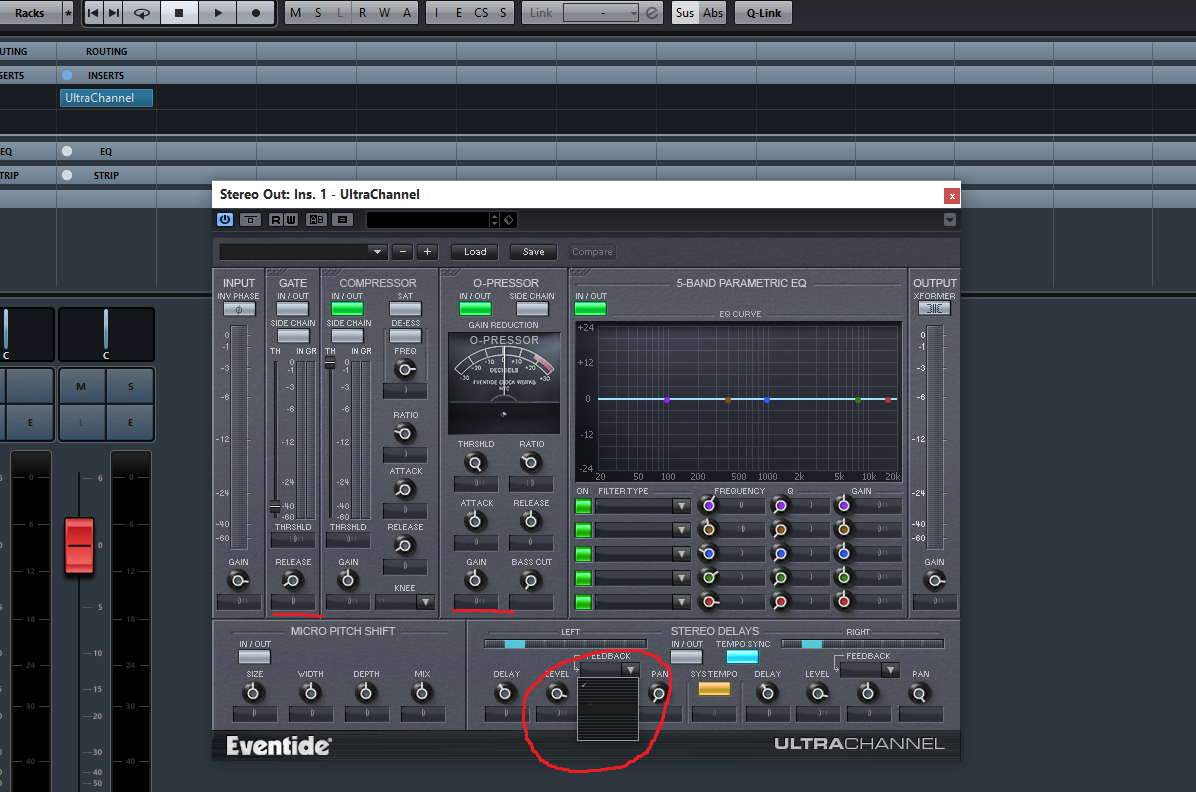Click the Load preset button
This screenshot has height=792, width=1196.
tap(474, 252)
